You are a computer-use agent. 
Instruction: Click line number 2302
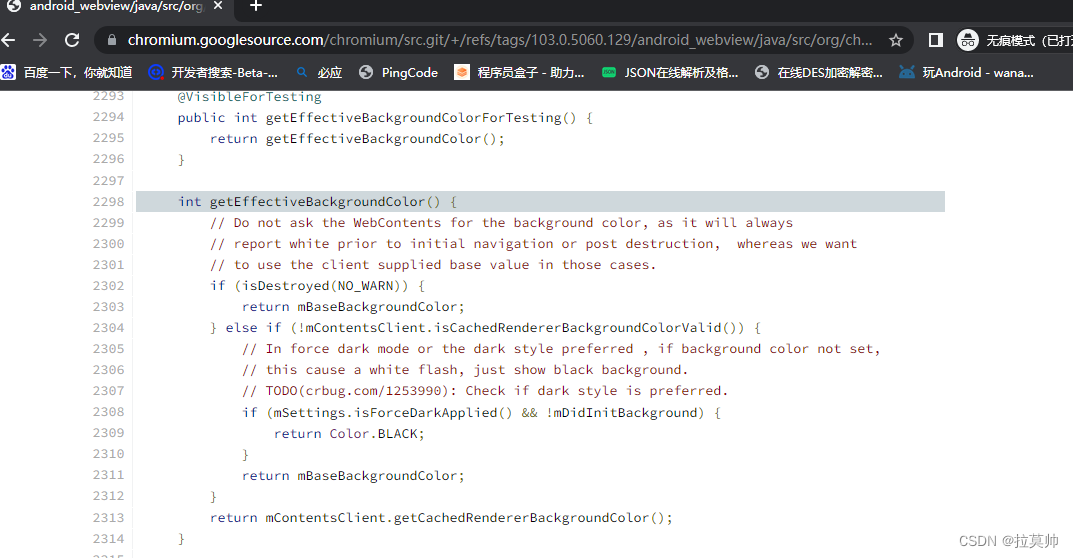109,286
